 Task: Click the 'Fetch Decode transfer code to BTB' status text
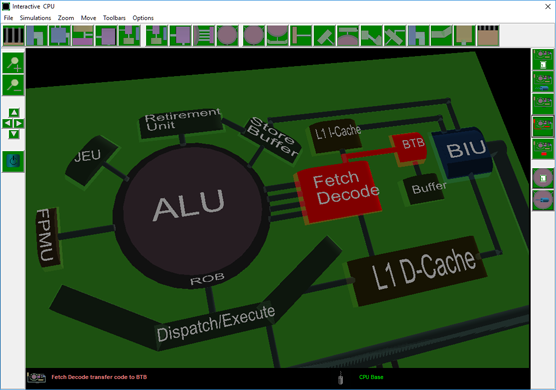[x=99, y=377]
